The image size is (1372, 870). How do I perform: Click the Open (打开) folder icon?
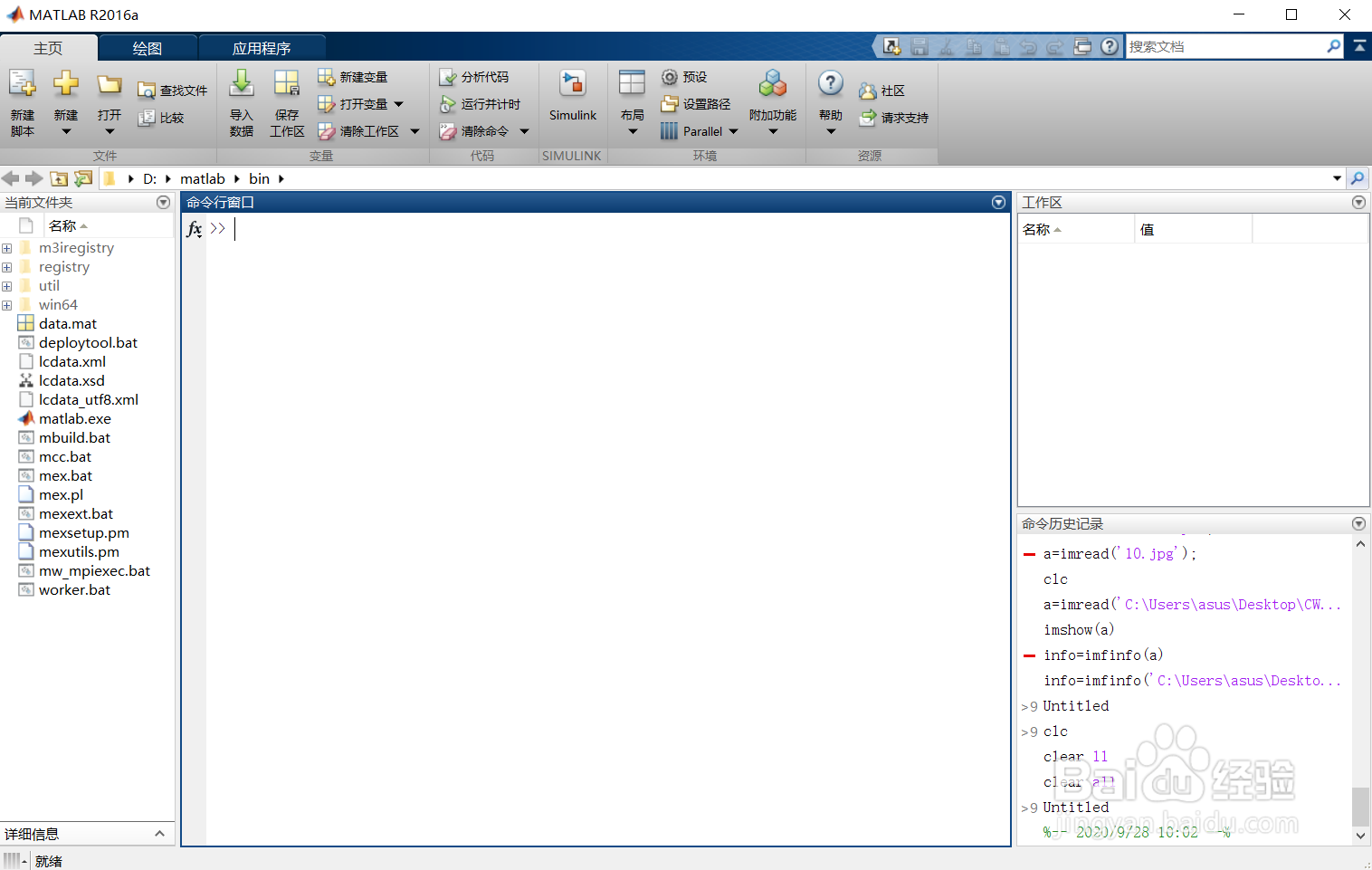pos(110,85)
